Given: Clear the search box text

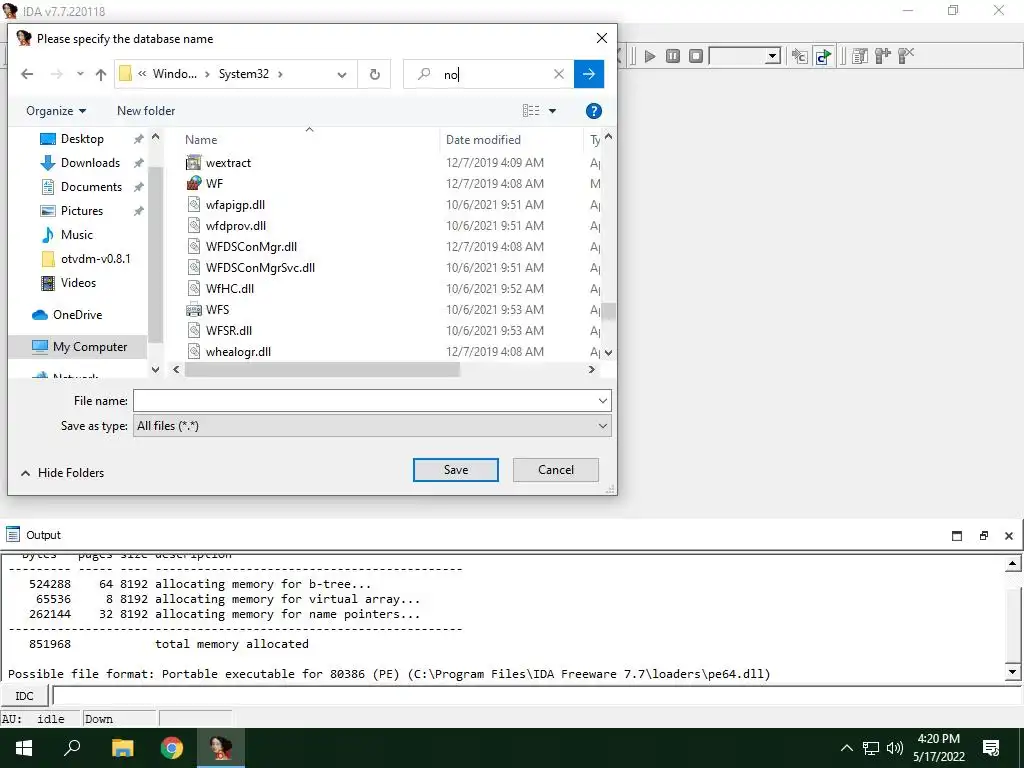Looking at the screenshot, I should click(559, 74).
